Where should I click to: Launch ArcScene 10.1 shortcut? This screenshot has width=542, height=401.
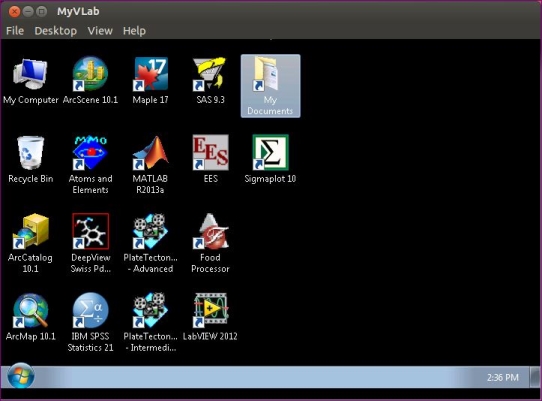pos(90,81)
